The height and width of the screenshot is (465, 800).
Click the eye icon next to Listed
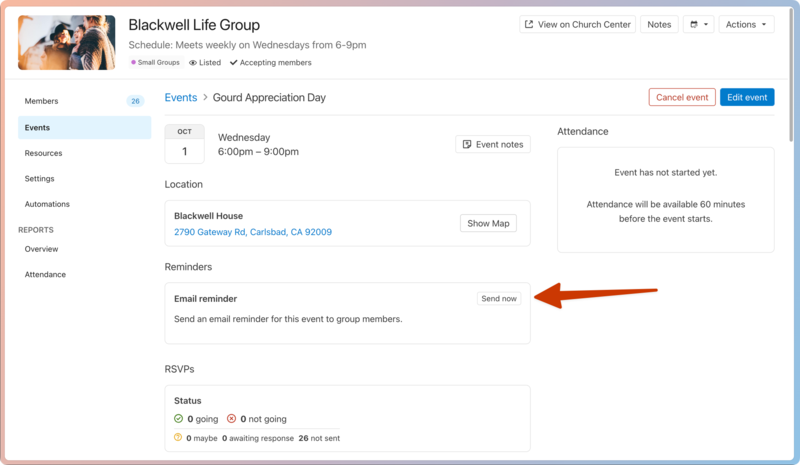click(193, 63)
